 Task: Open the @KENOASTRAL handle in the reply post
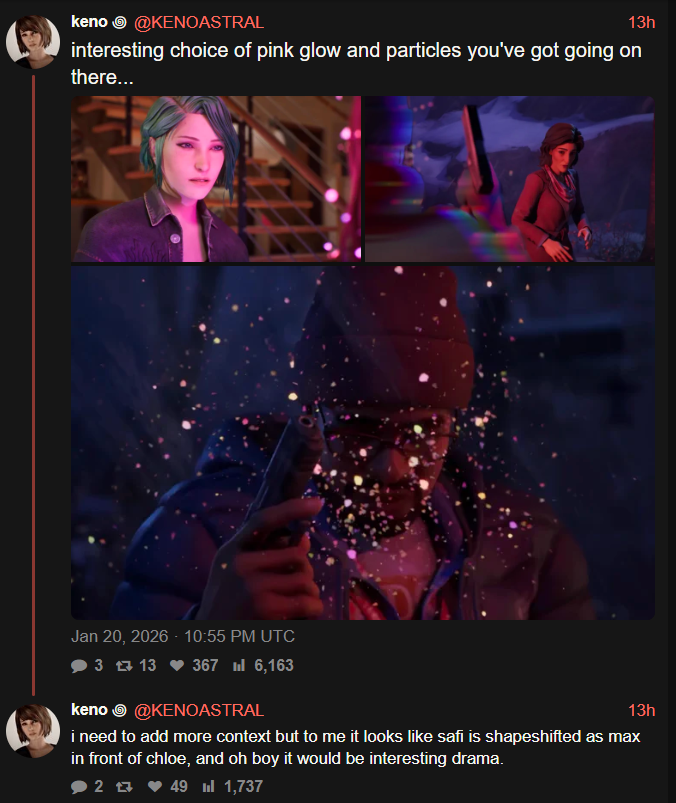point(199,710)
